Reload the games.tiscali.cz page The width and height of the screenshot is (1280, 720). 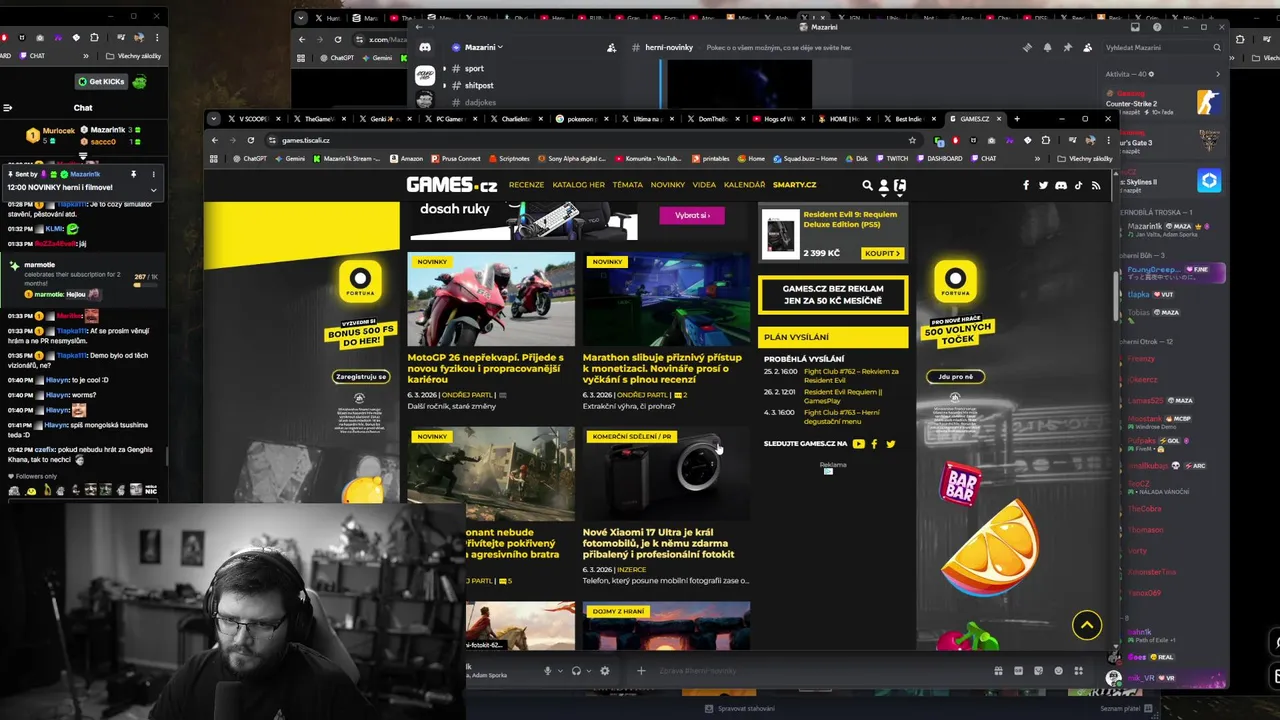coord(250,140)
